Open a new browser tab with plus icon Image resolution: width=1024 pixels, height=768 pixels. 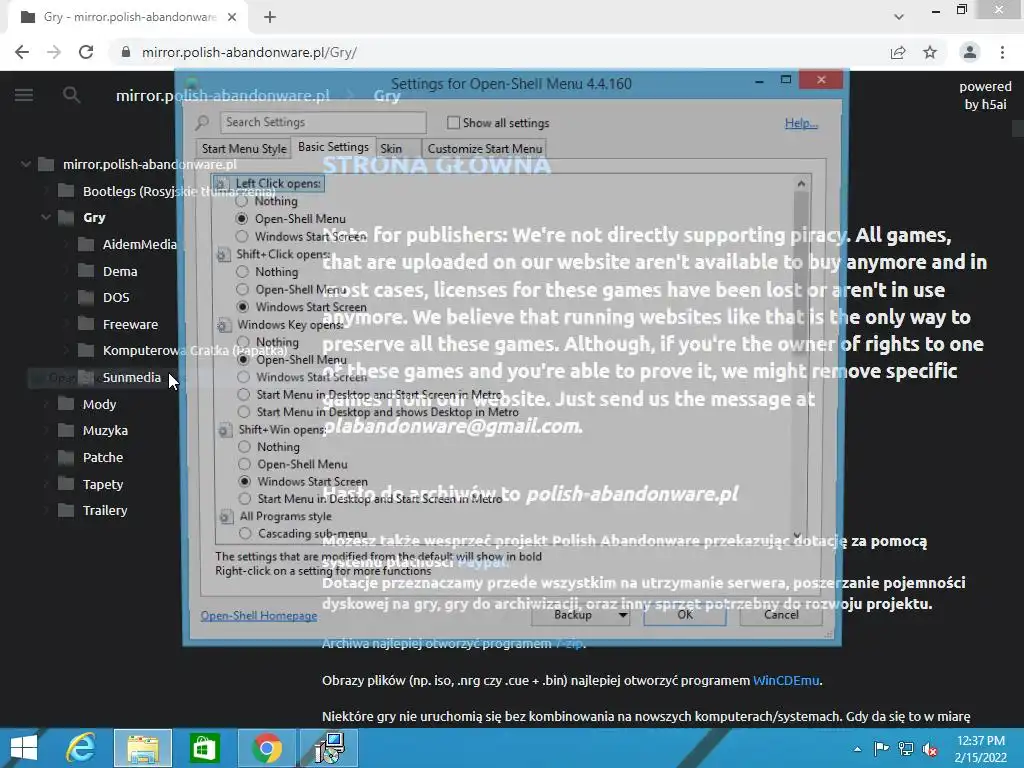270,17
